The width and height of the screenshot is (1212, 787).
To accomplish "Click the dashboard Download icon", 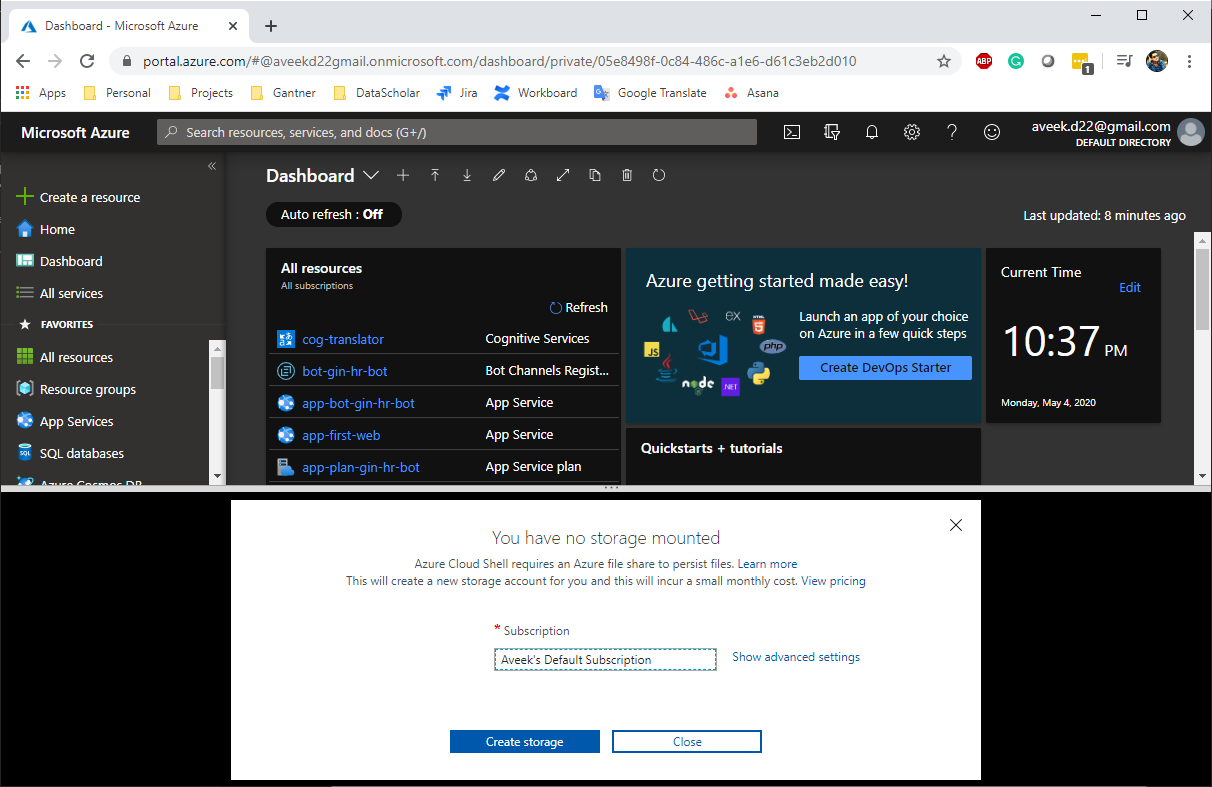I will coord(467,175).
